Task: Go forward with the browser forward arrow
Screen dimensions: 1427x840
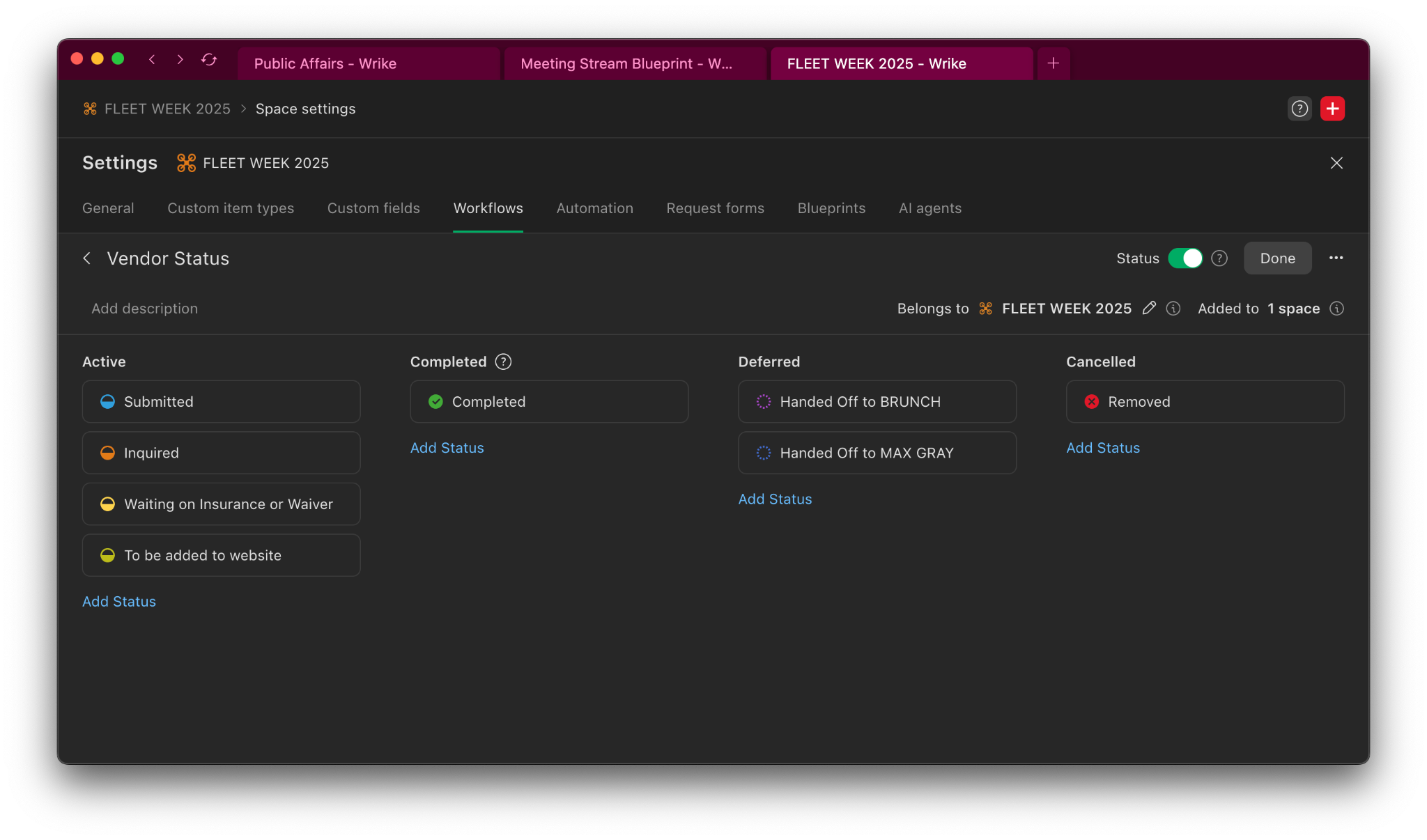Action: click(180, 60)
